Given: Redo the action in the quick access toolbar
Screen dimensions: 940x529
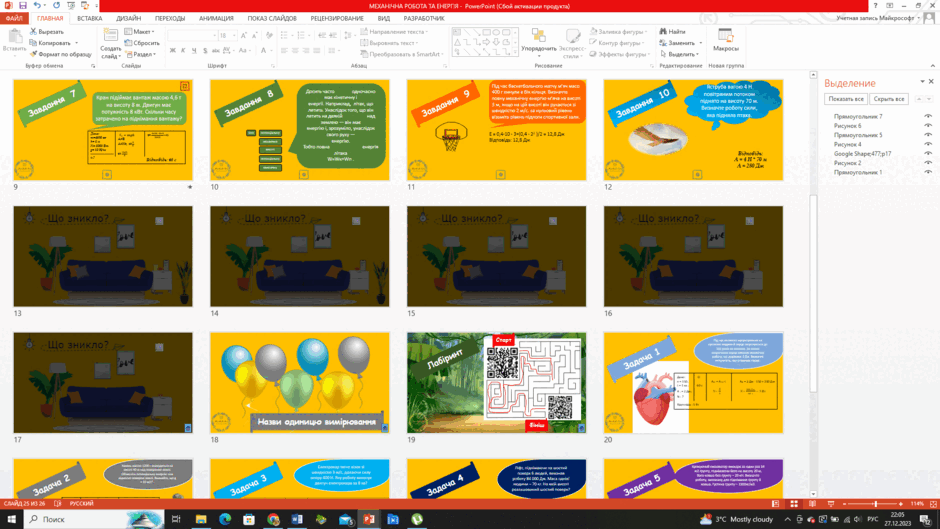Looking at the screenshot, I should point(56,5).
